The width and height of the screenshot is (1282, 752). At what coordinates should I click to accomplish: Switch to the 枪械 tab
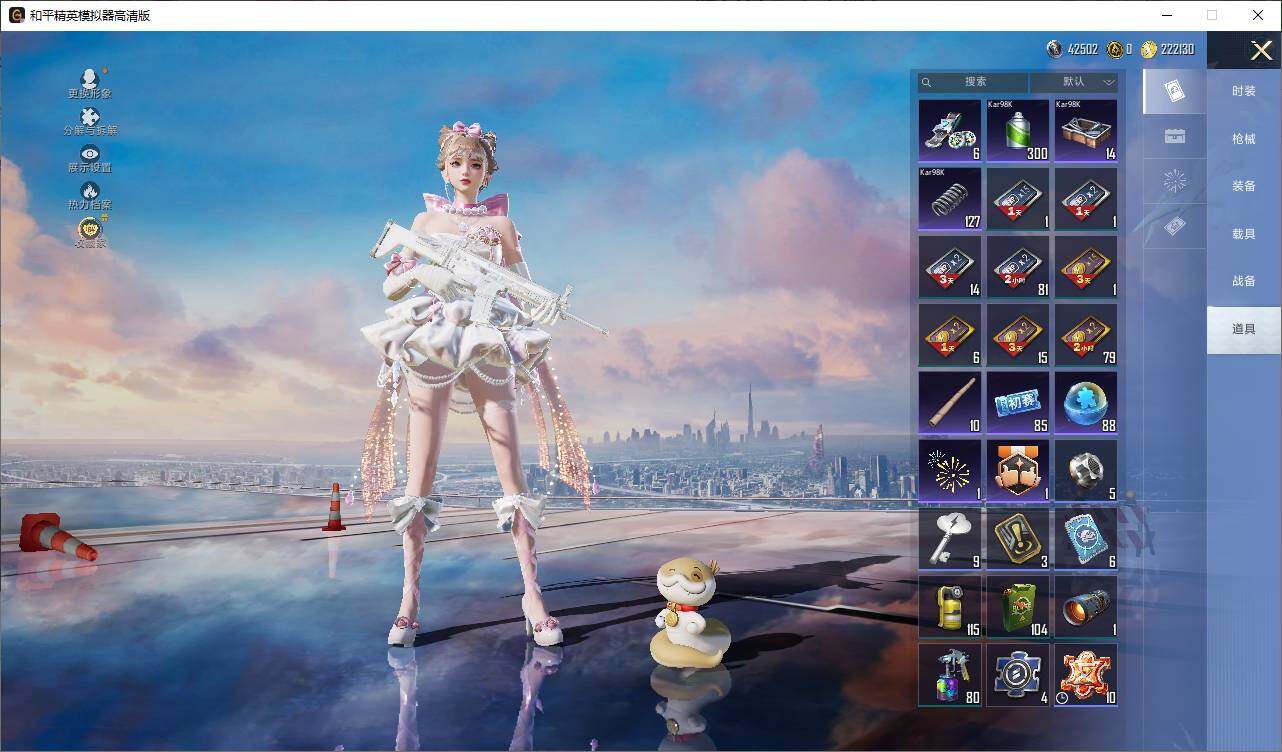click(x=1244, y=139)
